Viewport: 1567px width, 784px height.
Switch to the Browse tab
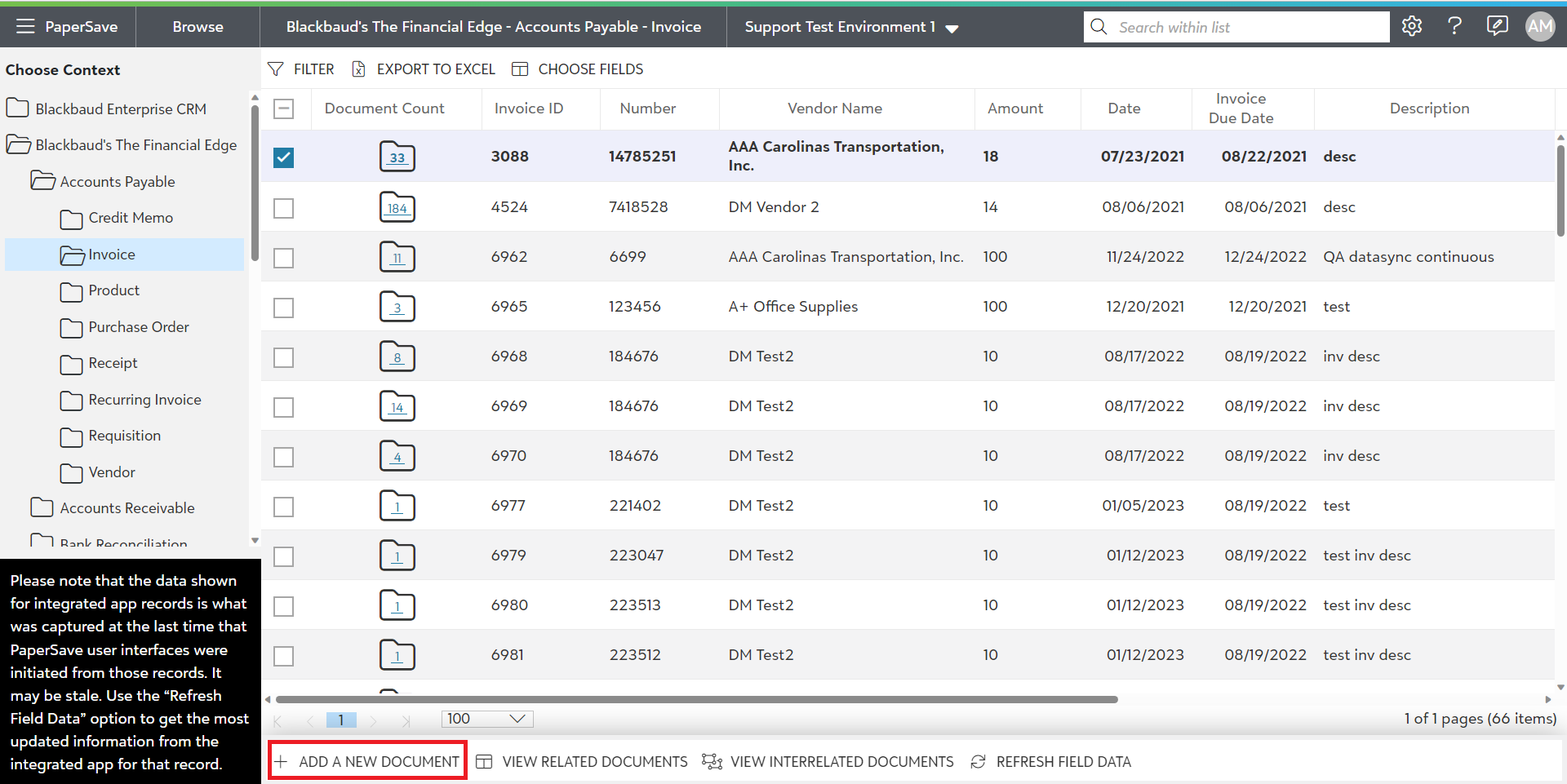point(198,27)
